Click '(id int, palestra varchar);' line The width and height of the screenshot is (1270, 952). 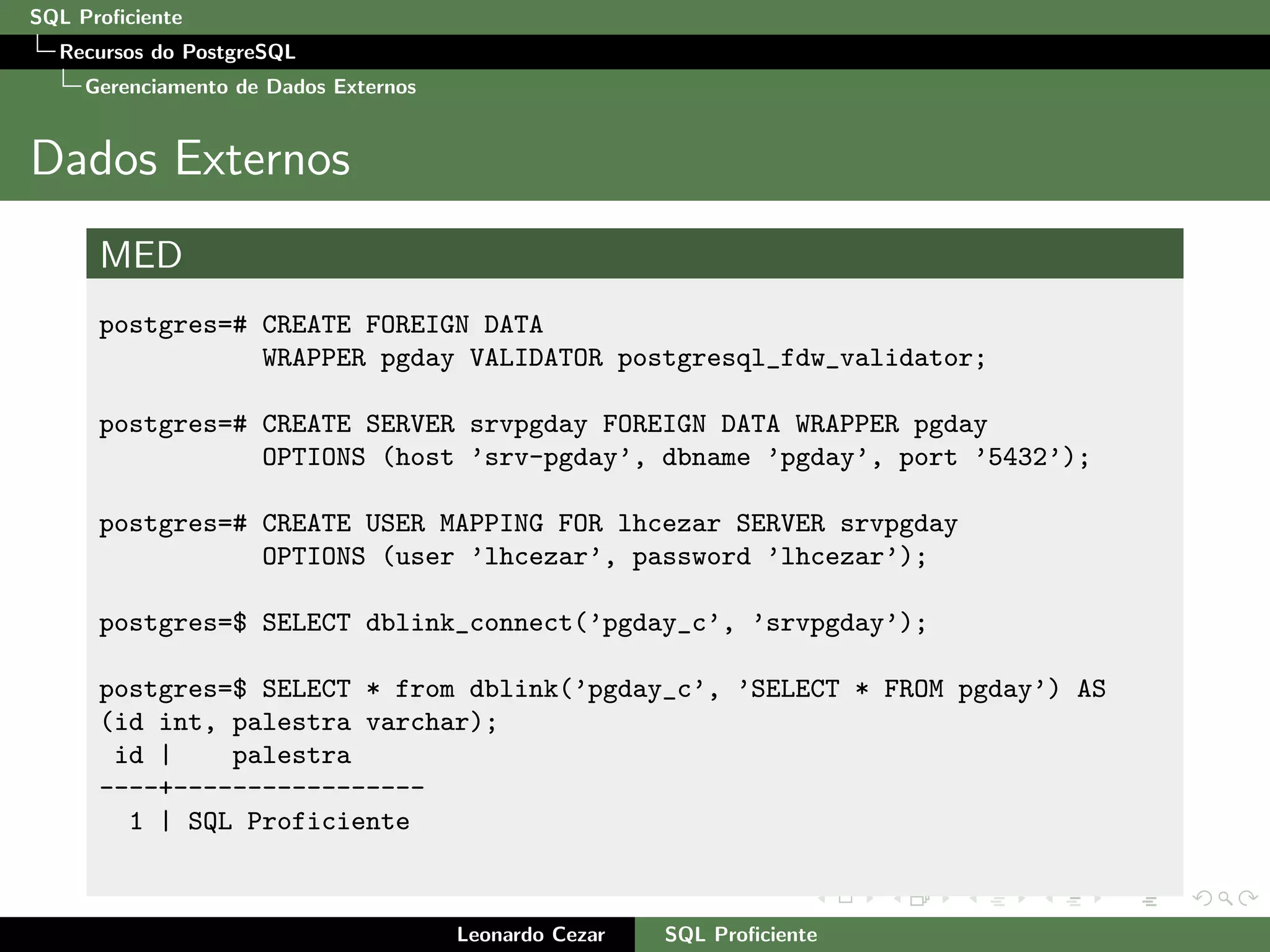pyautogui.click(x=299, y=723)
